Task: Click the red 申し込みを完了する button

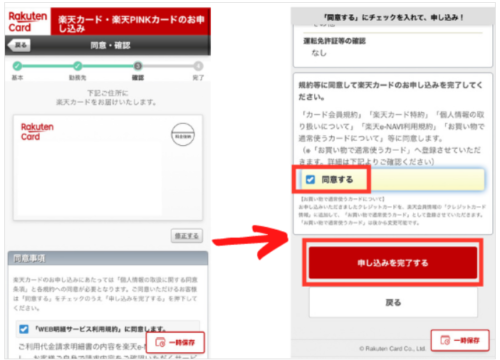Action: [x=393, y=263]
